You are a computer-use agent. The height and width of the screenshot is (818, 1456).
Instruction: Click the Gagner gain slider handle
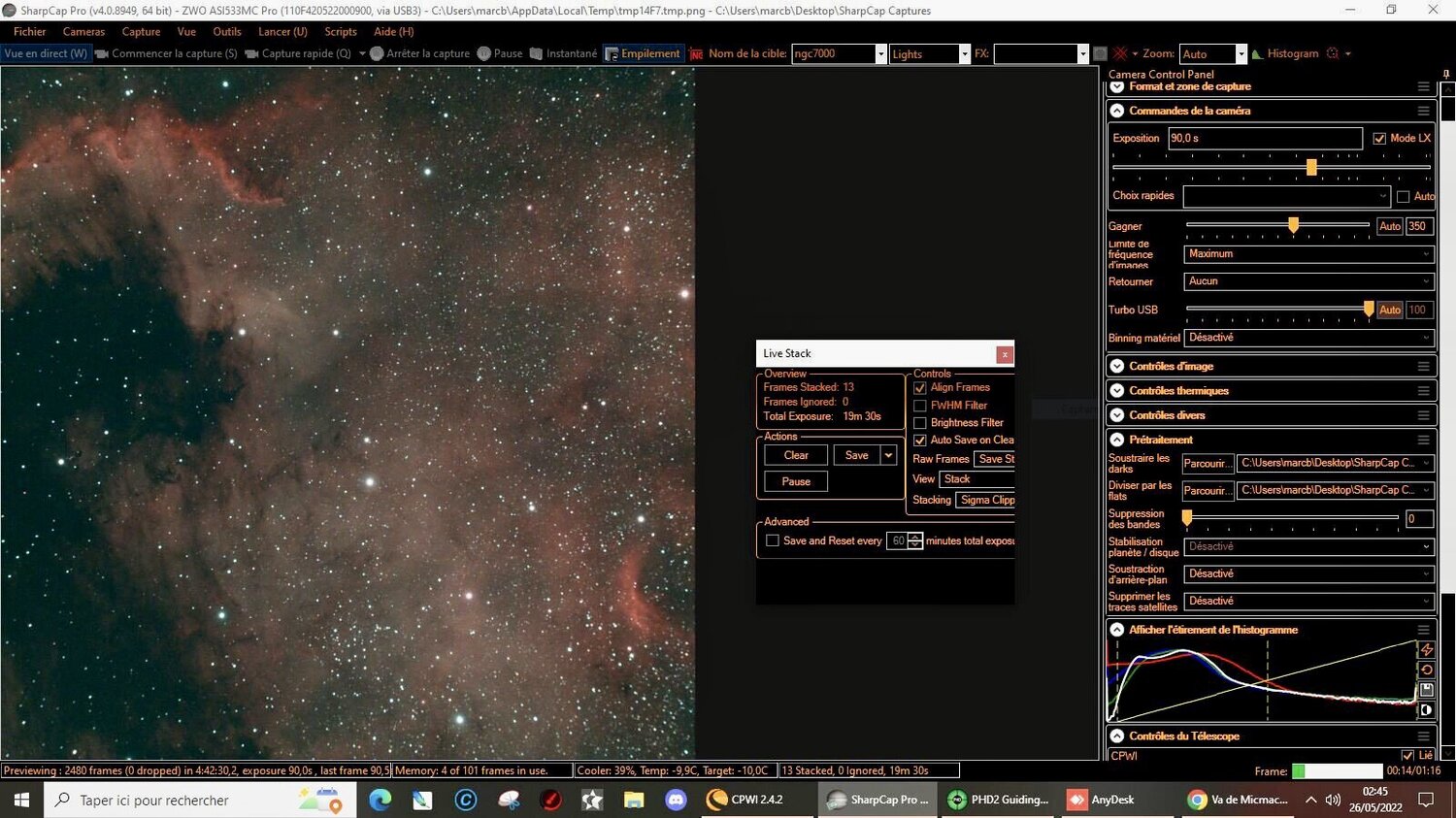[x=1293, y=225]
